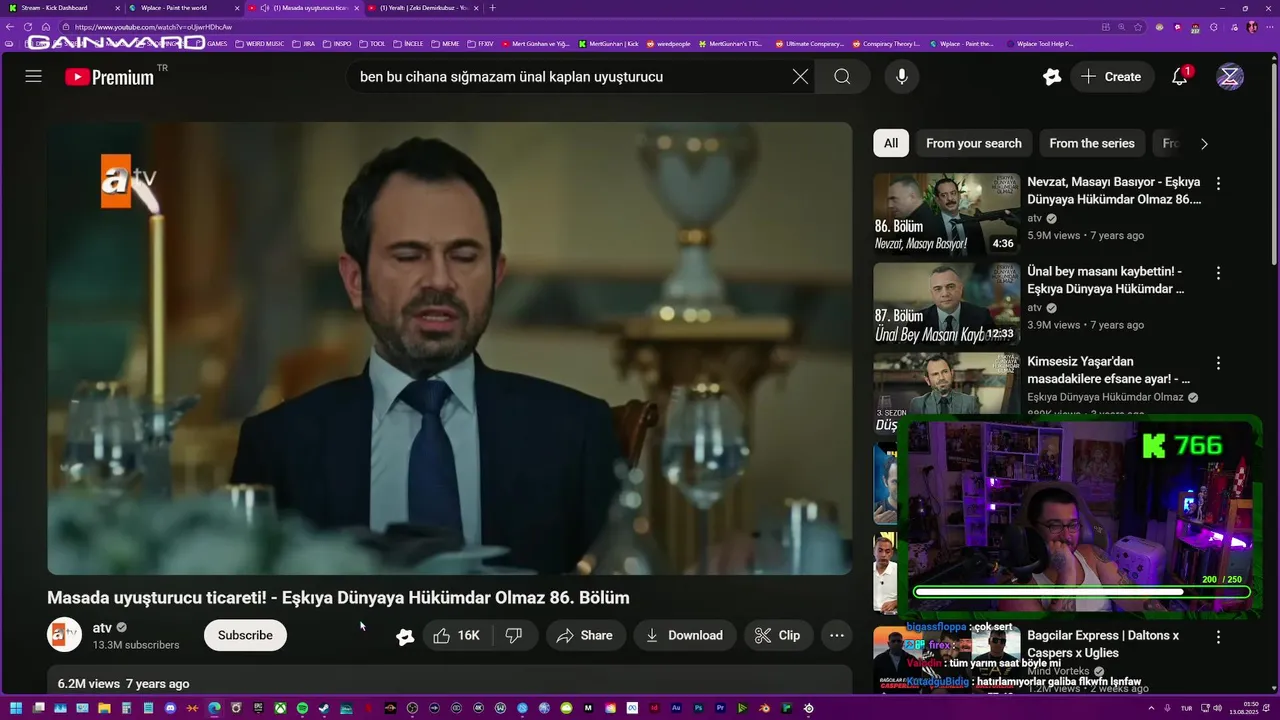This screenshot has height=720, width=1280.
Task: Open the GAMES bookmark folder
Action: point(212,44)
